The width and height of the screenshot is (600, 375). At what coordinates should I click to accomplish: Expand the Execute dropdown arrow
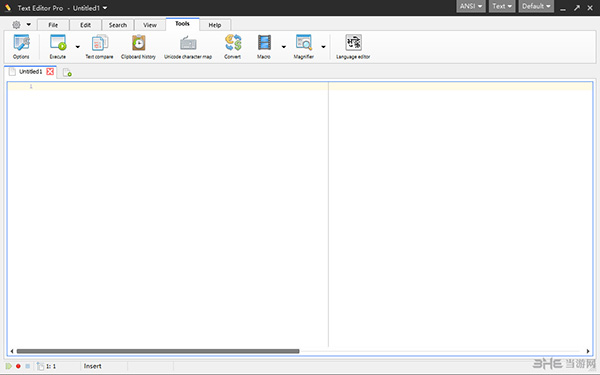(78, 47)
